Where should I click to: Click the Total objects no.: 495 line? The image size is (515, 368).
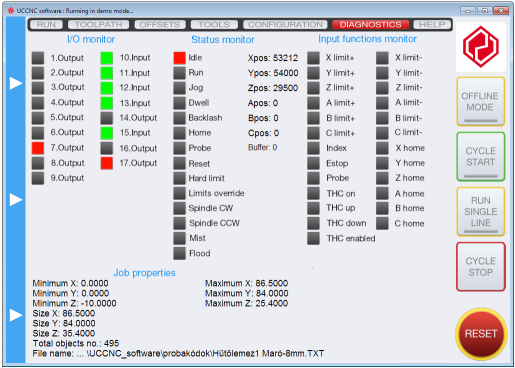tap(76, 343)
